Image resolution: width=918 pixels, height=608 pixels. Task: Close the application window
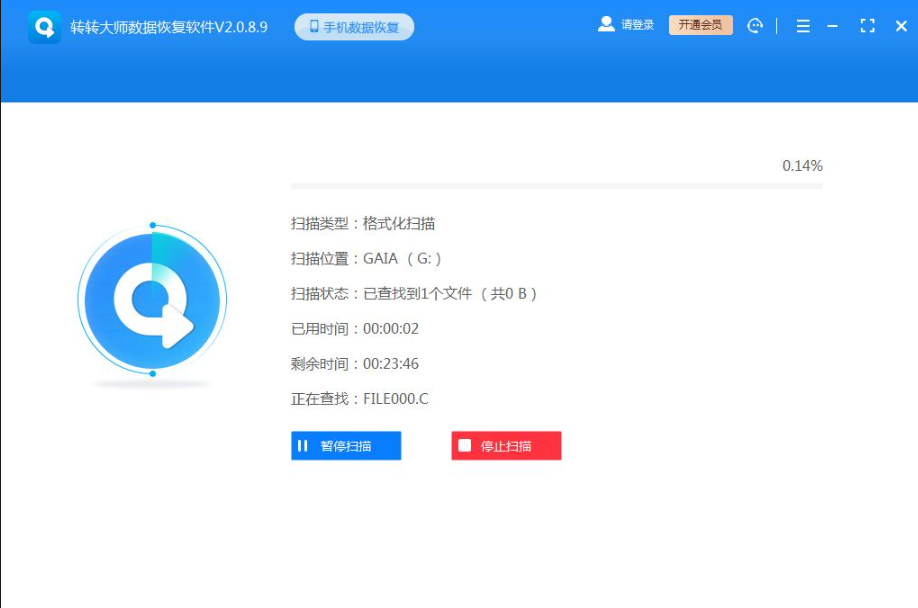point(901,26)
